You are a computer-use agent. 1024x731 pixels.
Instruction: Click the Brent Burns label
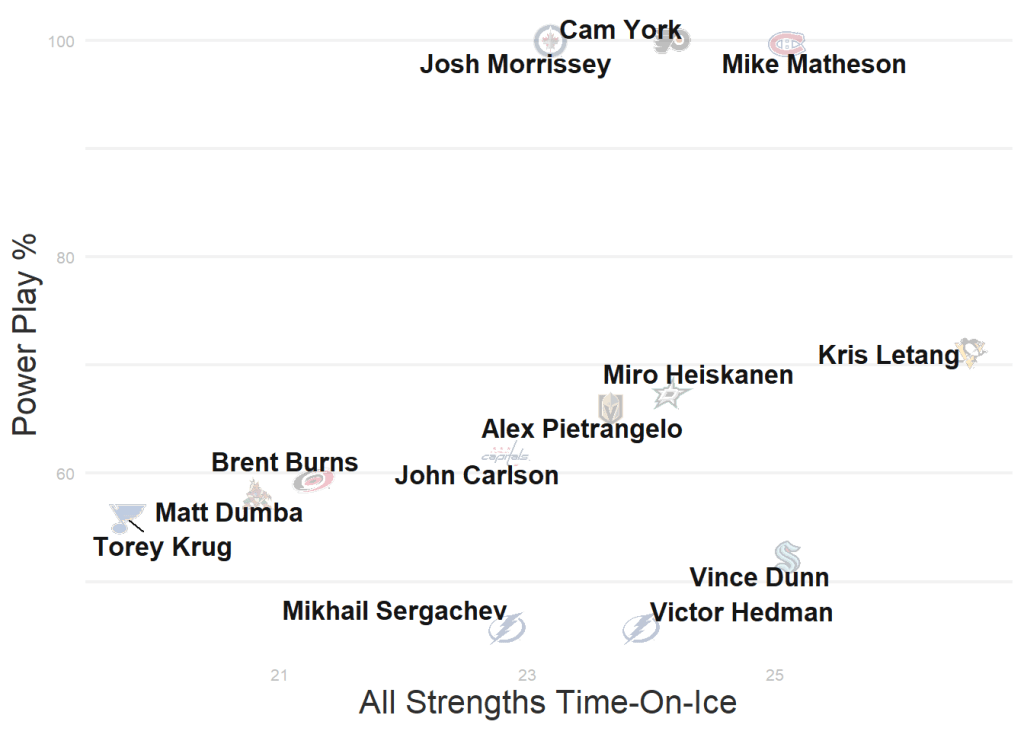tap(285, 462)
